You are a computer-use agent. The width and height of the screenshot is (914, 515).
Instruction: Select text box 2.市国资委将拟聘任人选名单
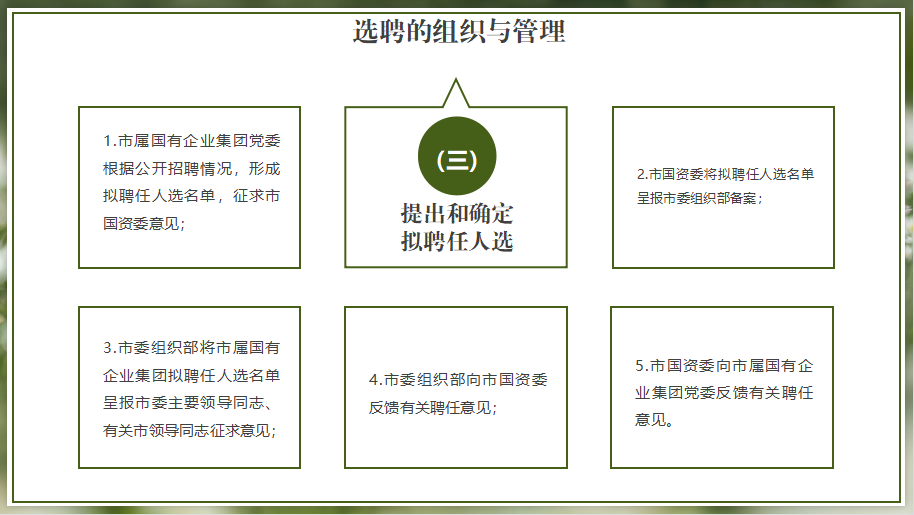pos(723,188)
